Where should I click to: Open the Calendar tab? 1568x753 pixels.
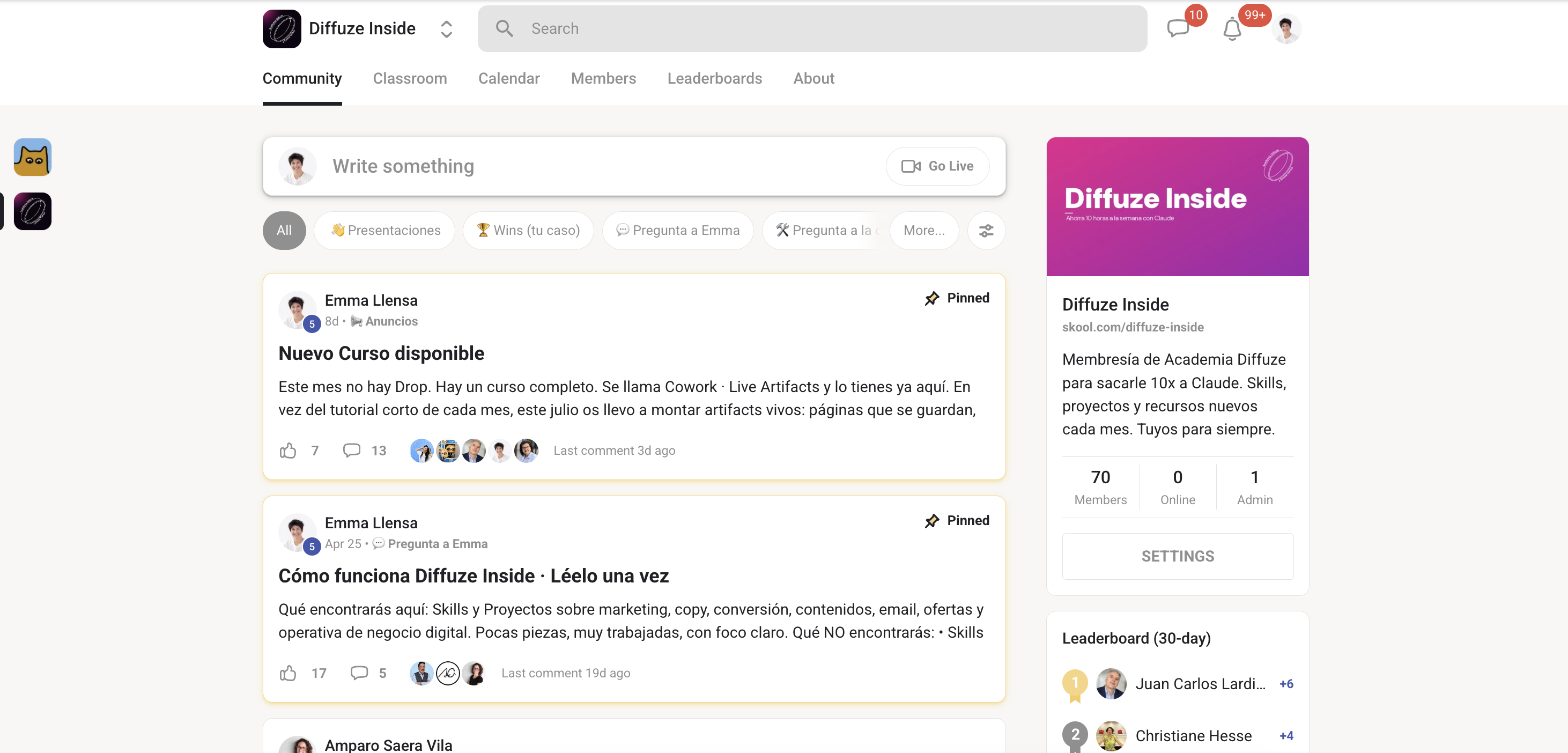(509, 78)
